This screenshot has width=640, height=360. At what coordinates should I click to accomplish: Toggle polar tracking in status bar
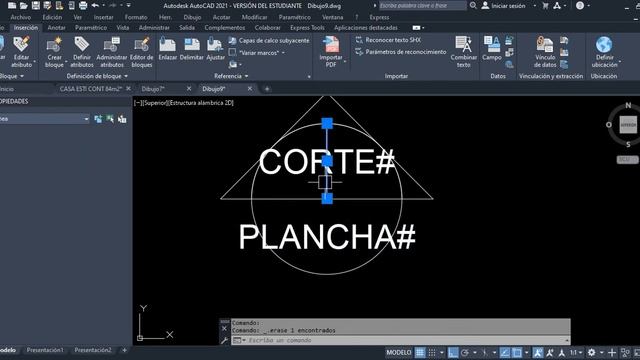click(x=465, y=352)
